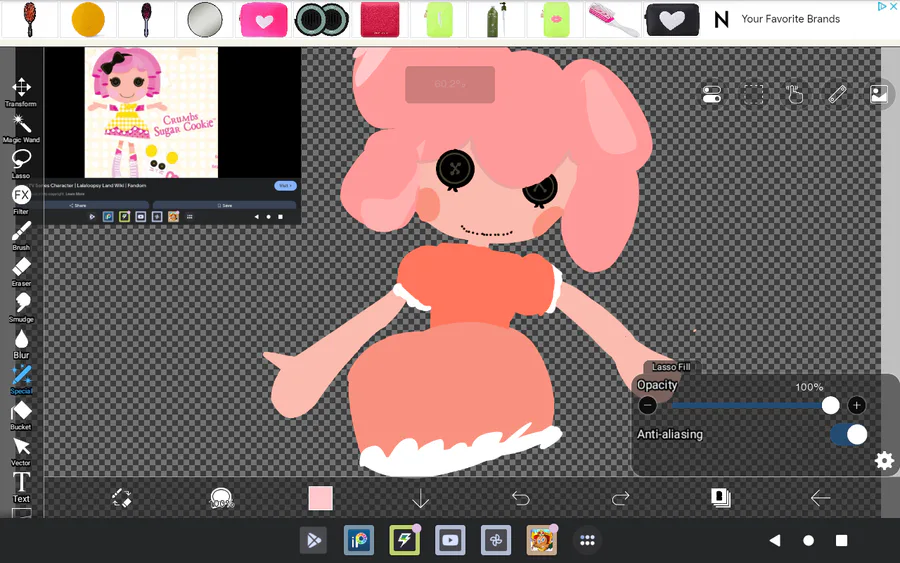Select the Blur tool

pyautogui.click(x=21, y=344)
